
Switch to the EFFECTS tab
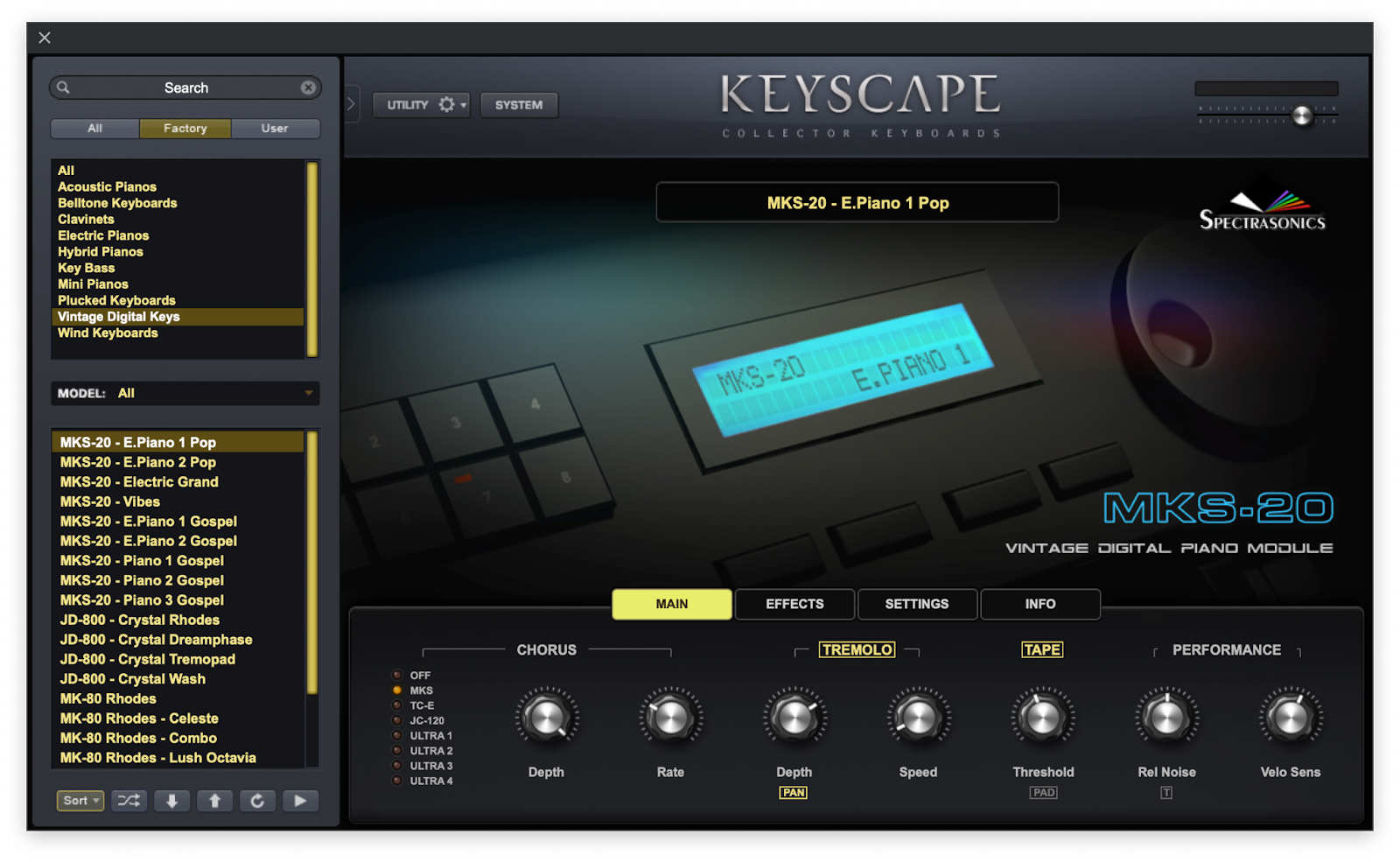794,604
